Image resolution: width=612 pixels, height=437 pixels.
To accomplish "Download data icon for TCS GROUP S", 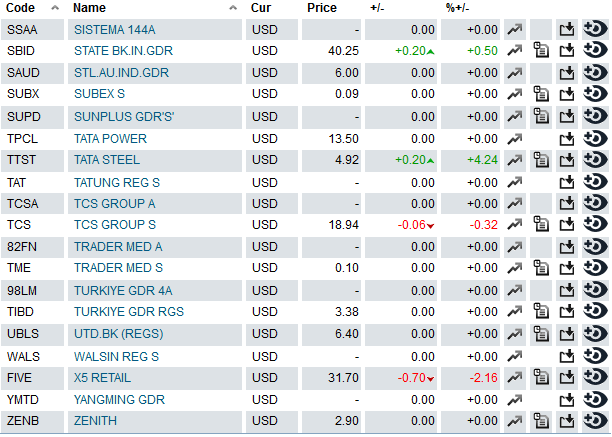I will pyautogui.click(x=567, y=225).
